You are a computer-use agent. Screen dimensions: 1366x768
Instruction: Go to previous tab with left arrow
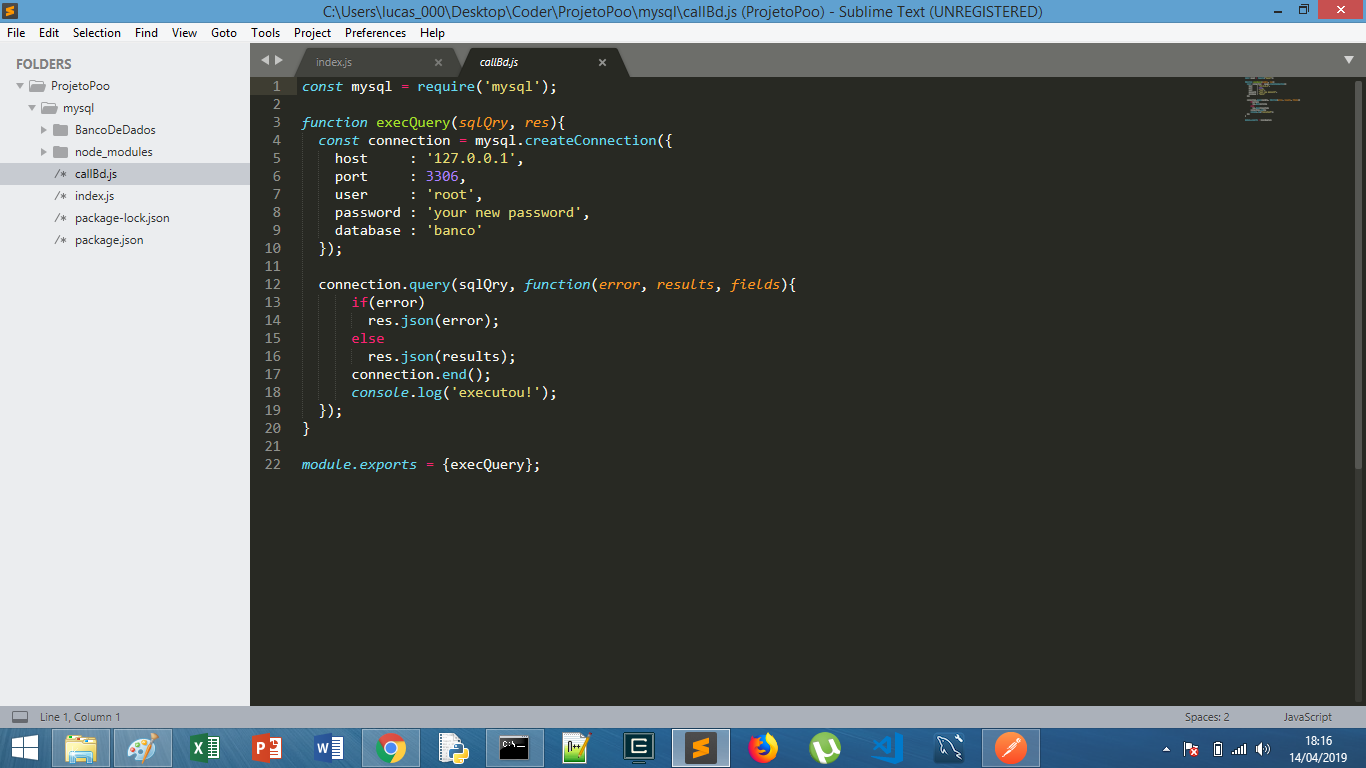(265, 60)
